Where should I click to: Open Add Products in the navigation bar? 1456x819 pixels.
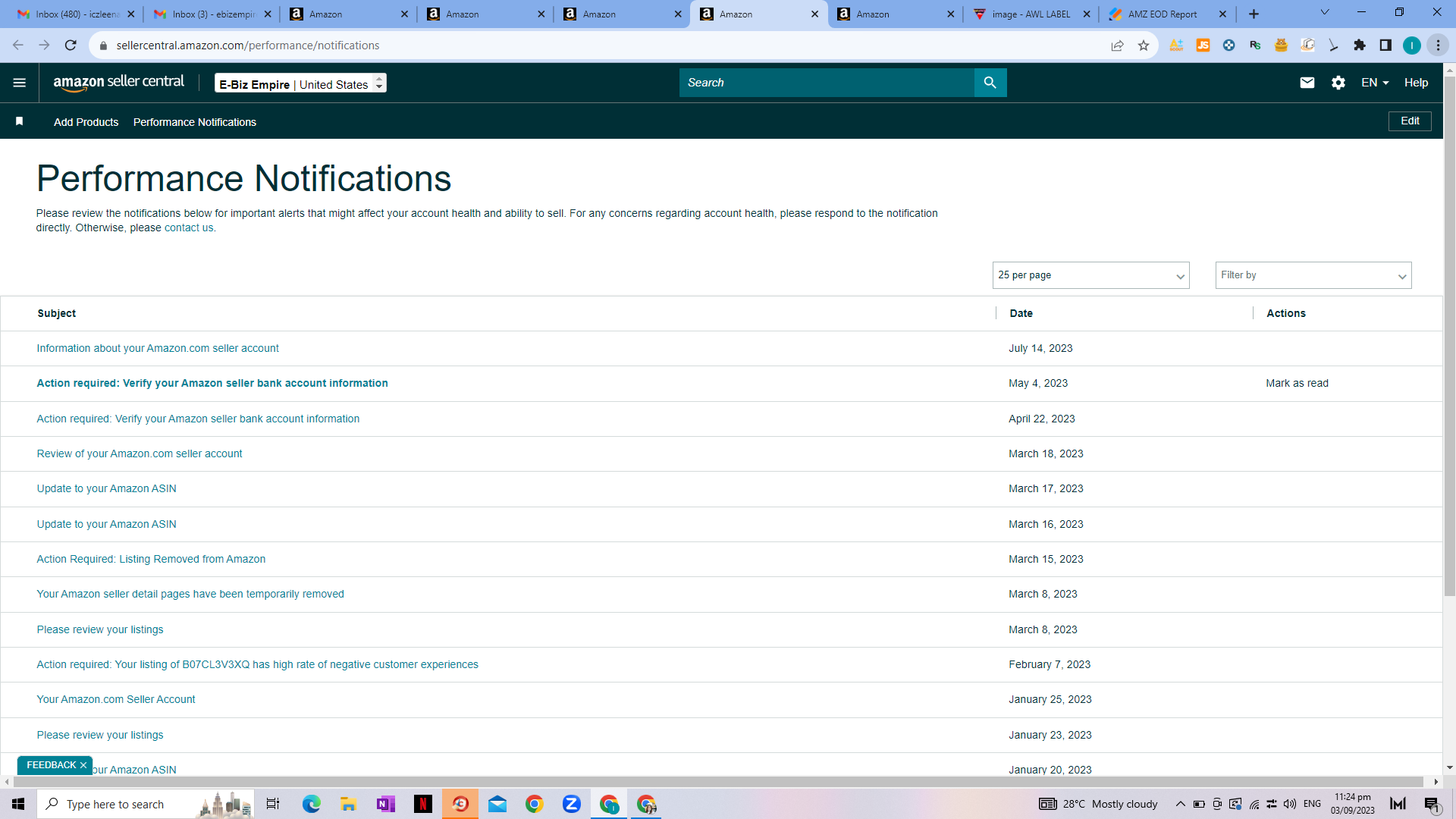point(86,122)
